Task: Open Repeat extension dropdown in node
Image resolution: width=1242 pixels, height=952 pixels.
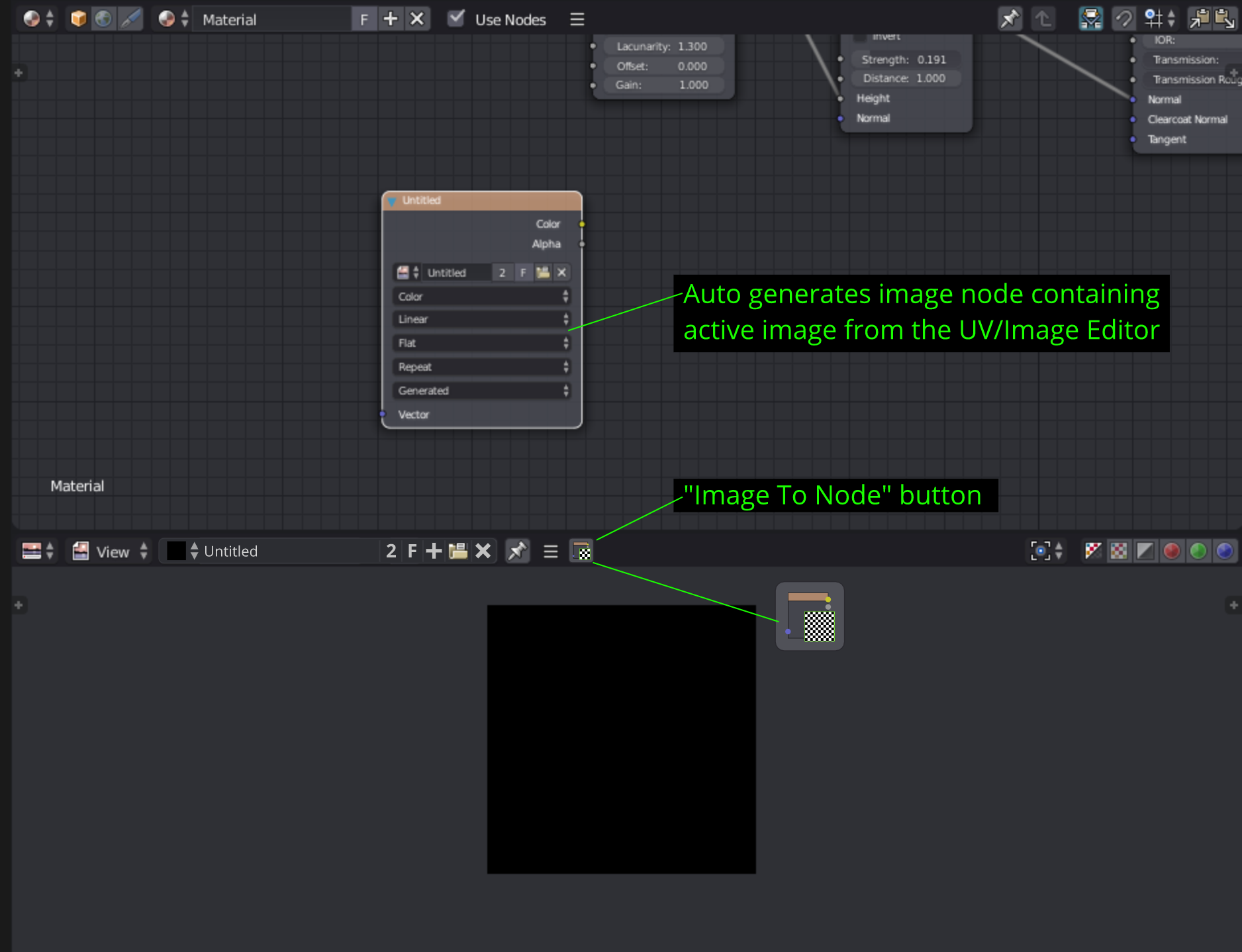Action: 482,367
